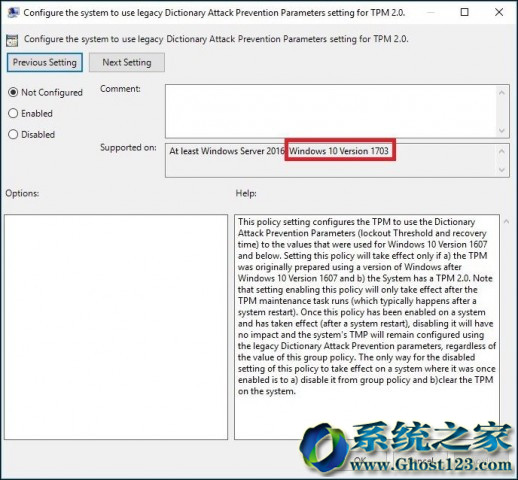Maximize the policy dialog window
Viewport: 518px width, 480px height.
click(x=464, y=12)
